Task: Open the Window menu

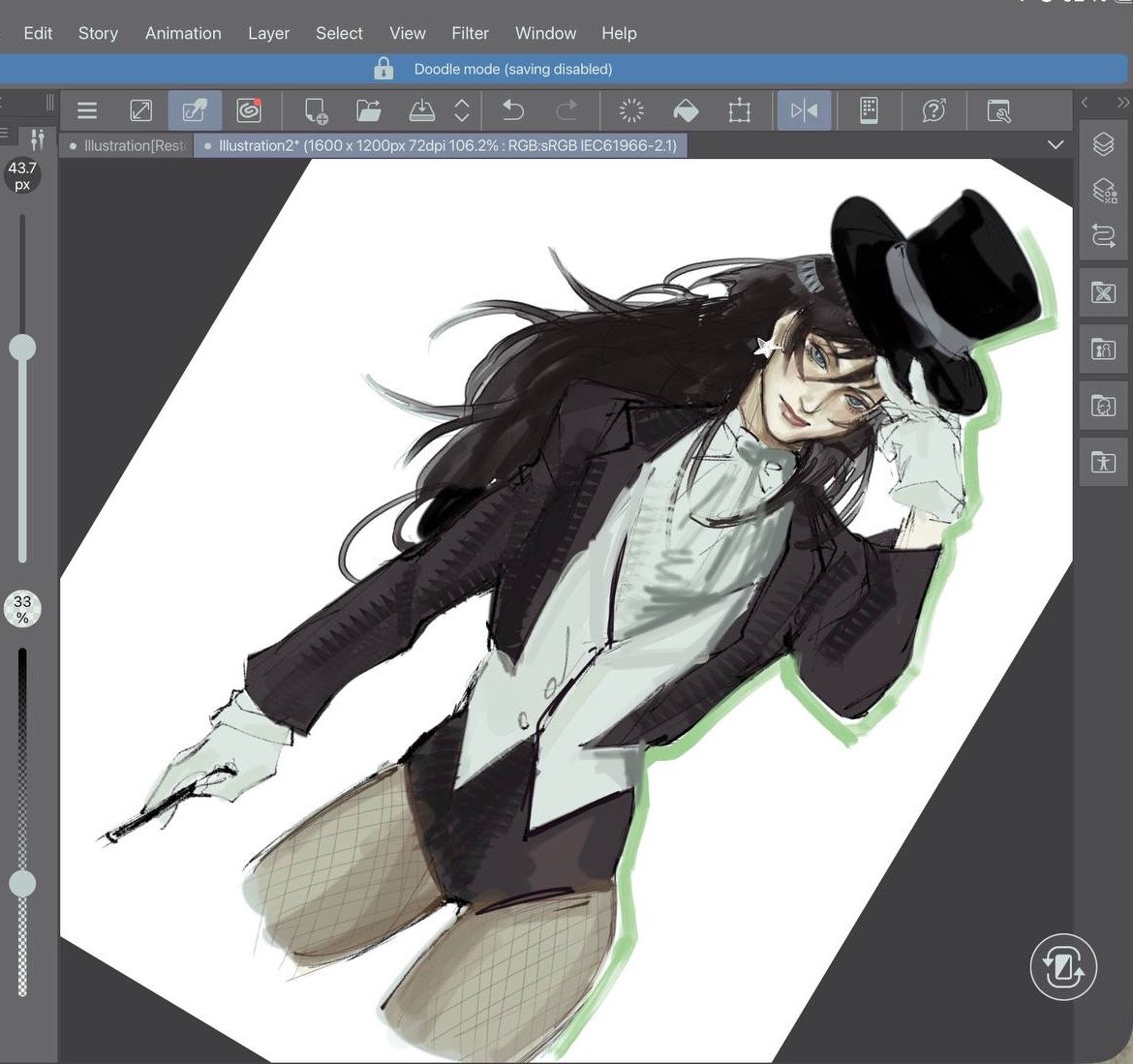Action: pyautogui.click(x=545, y=33)
